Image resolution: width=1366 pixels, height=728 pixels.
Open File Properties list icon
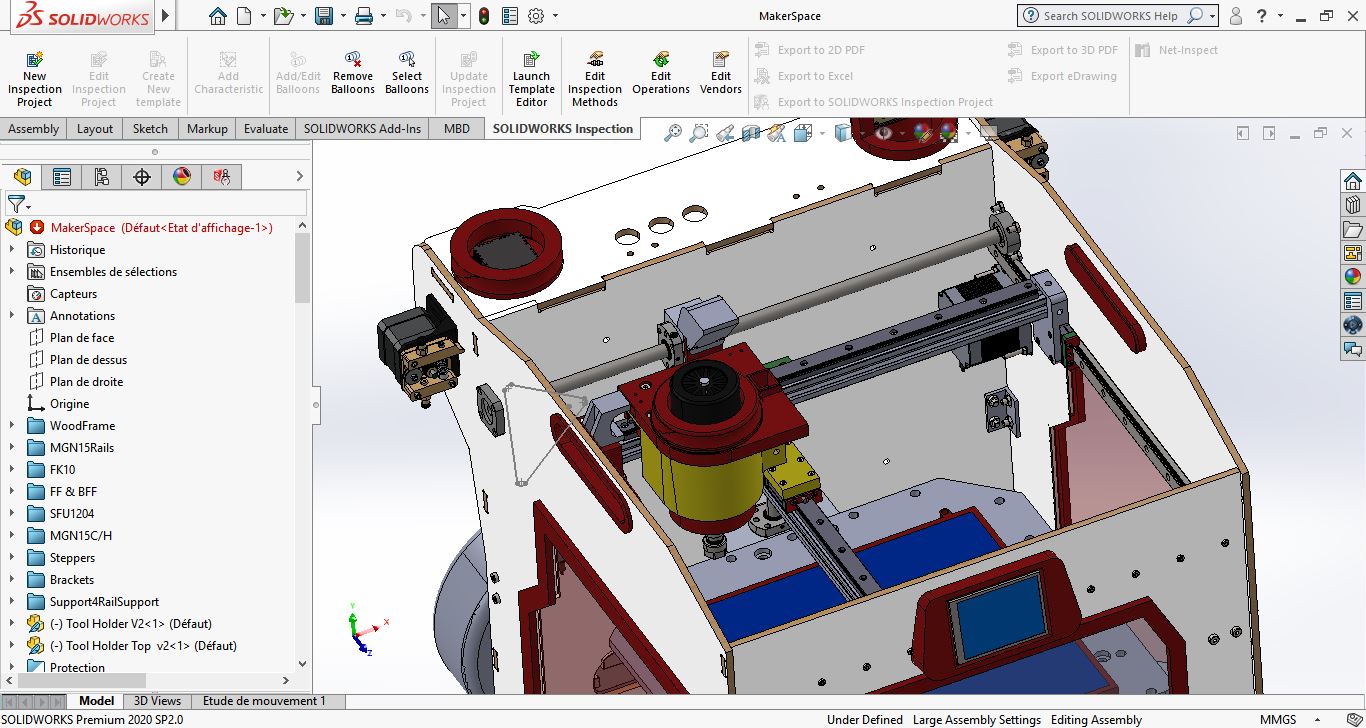[510, 16]
